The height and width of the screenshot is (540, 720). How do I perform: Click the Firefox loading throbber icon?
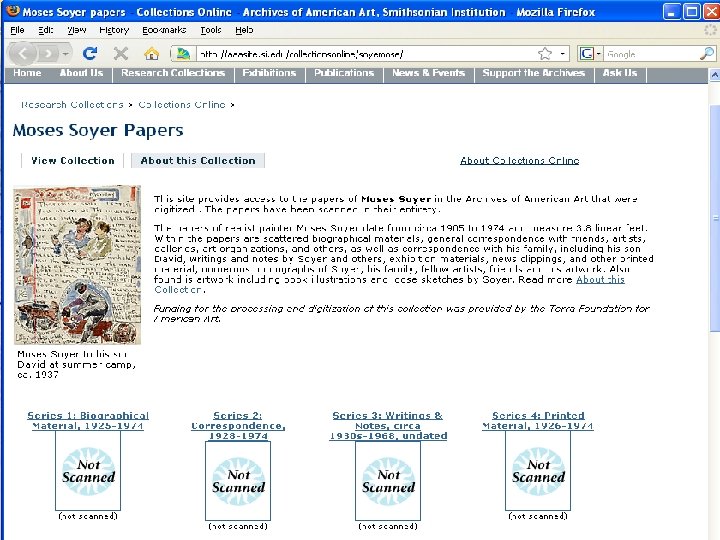(x=710, y=30)
